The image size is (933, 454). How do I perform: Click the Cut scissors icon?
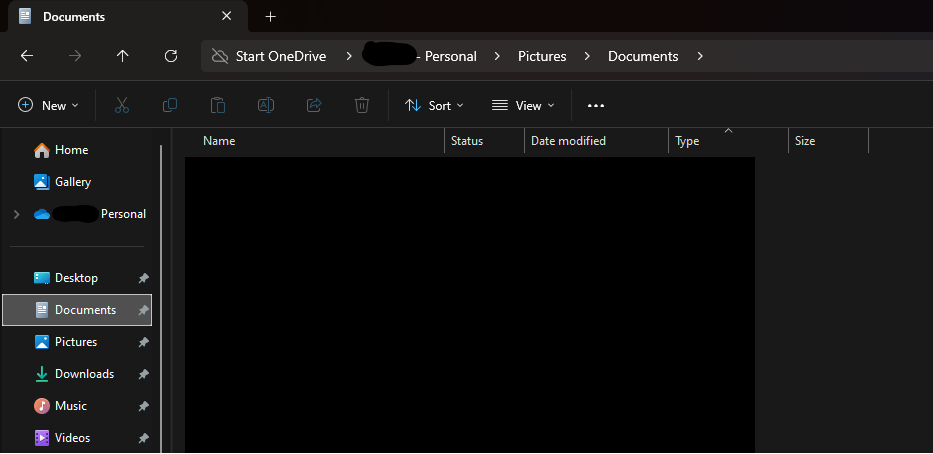click(122, 105)
